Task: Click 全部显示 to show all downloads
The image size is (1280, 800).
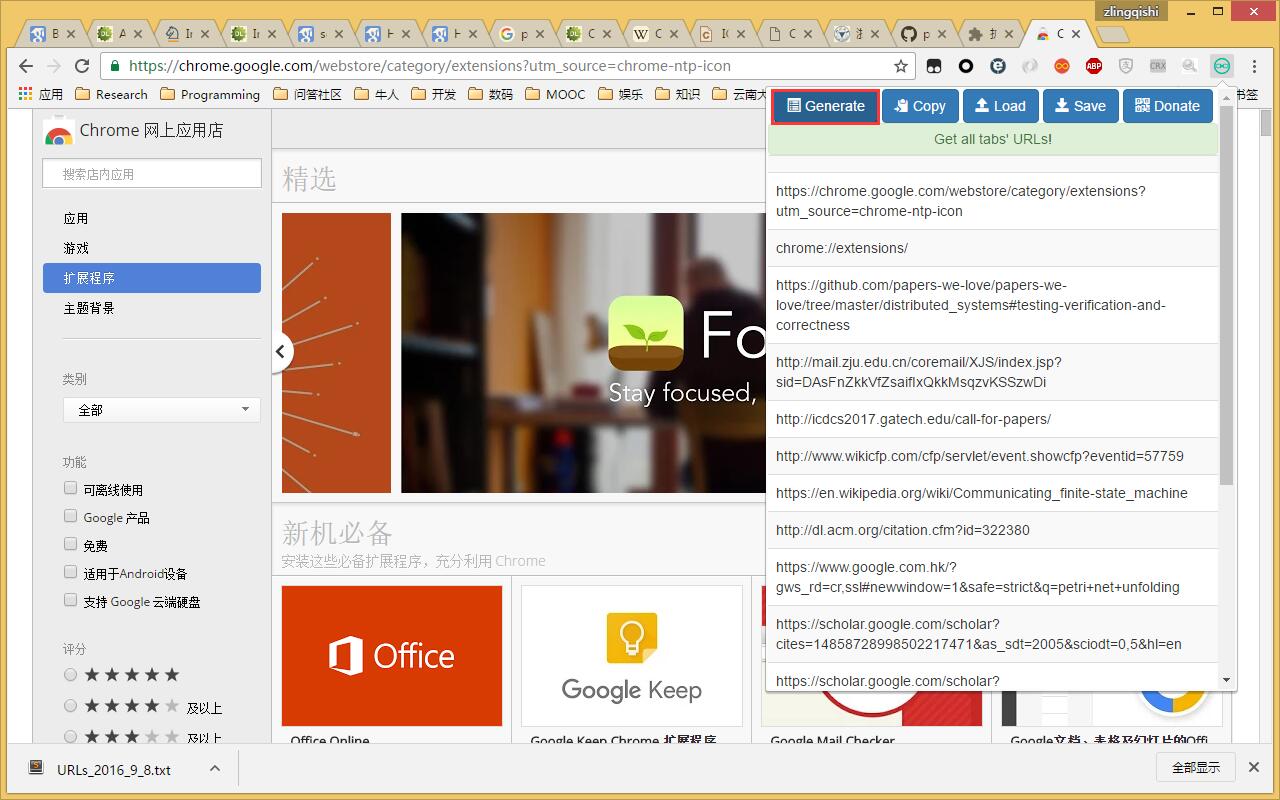Action: 1196,767
